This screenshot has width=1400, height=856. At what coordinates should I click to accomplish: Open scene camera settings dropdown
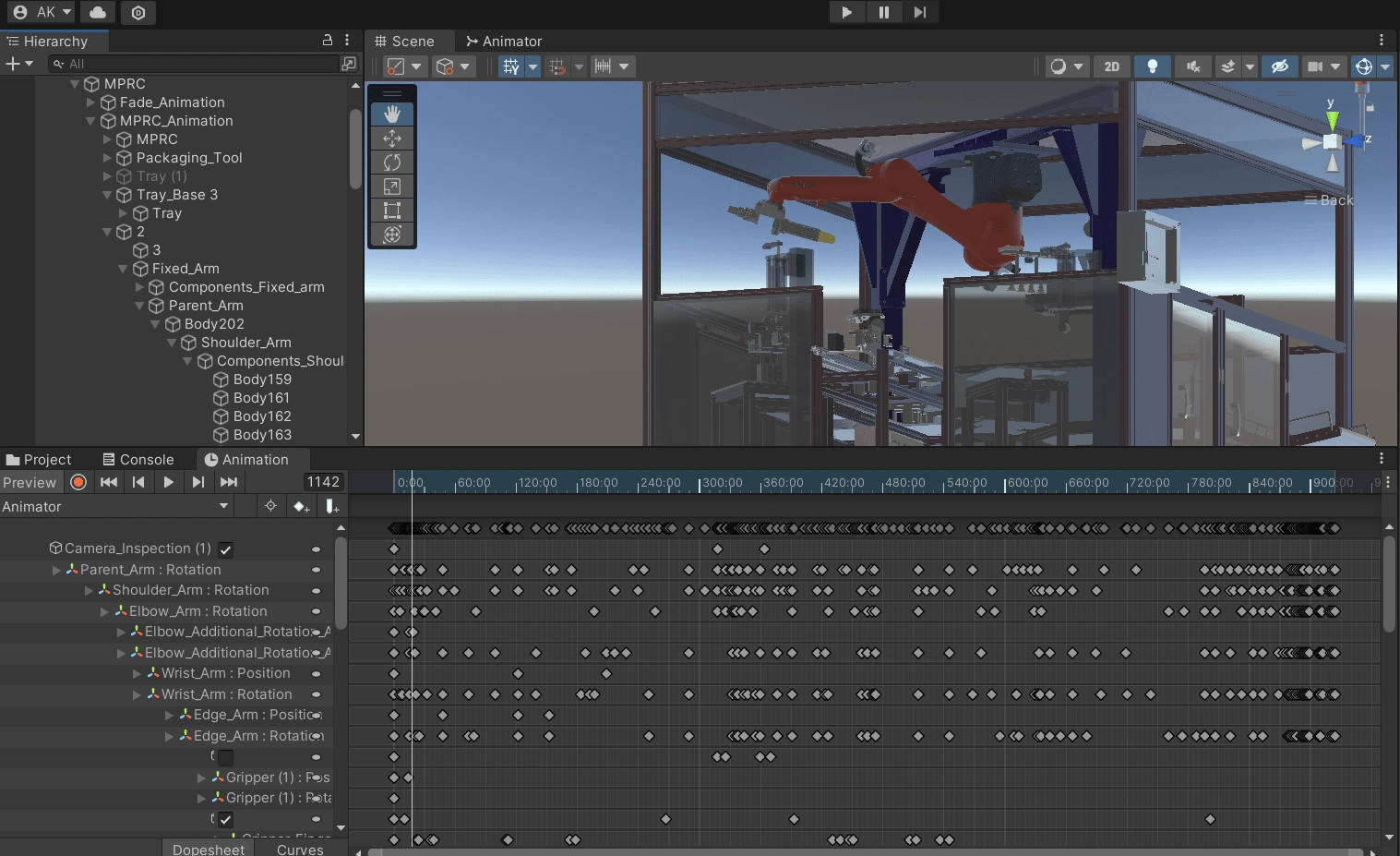(x=1323, y=66)
